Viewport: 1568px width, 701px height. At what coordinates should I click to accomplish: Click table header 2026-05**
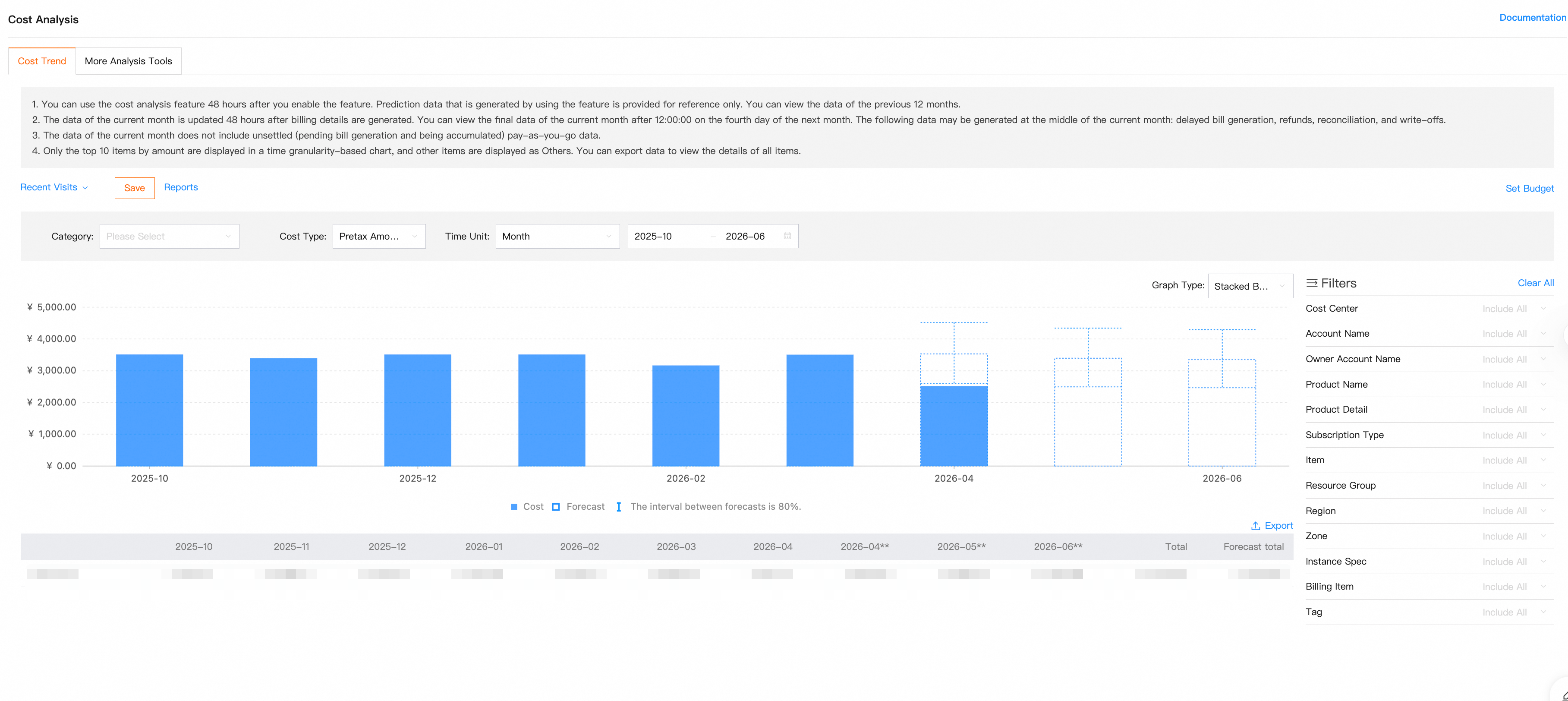(962, 547)
